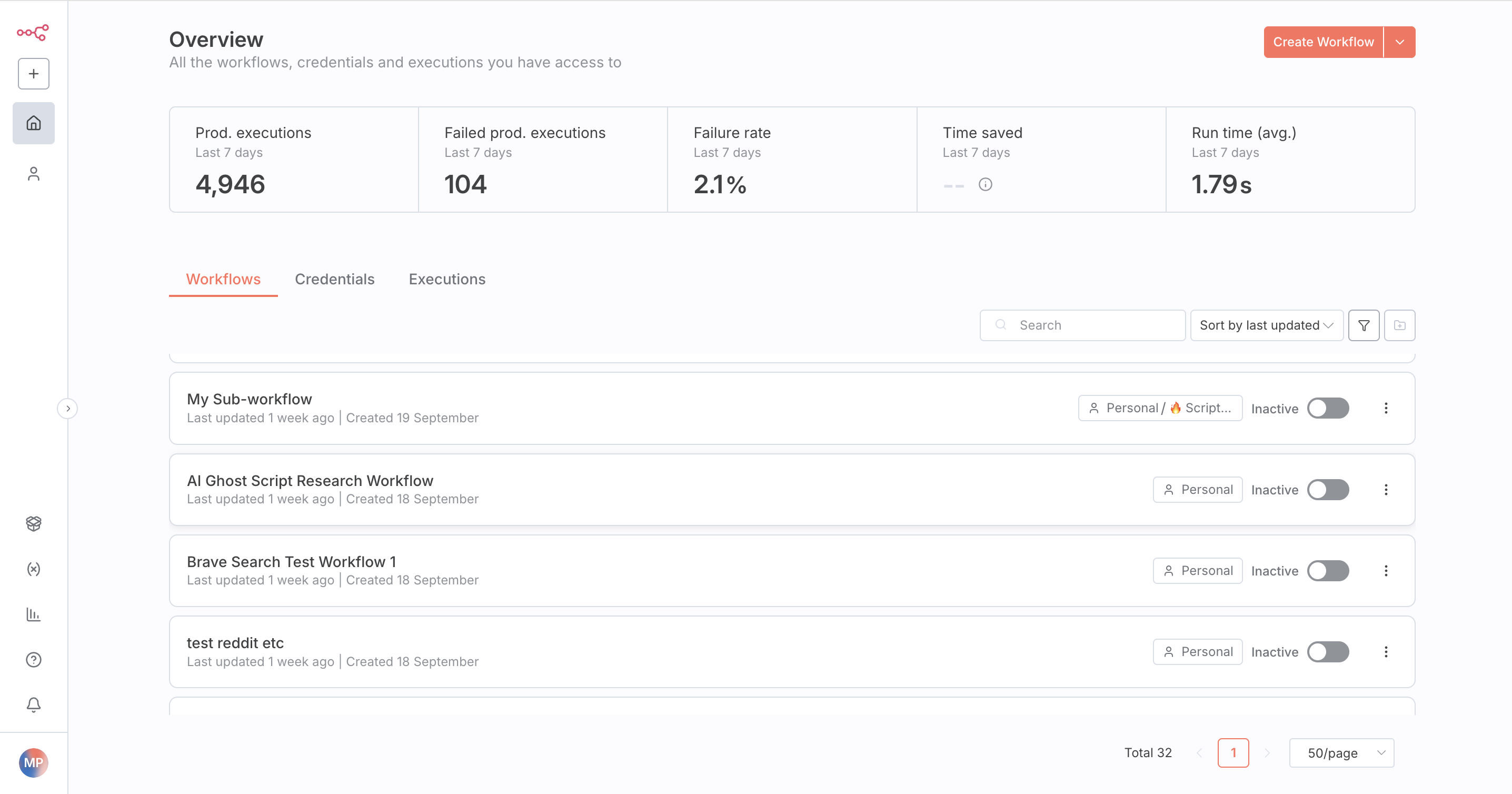Open the Personal user icon in sidebar
Screen dimensions: 1512x794
point(34,174)
